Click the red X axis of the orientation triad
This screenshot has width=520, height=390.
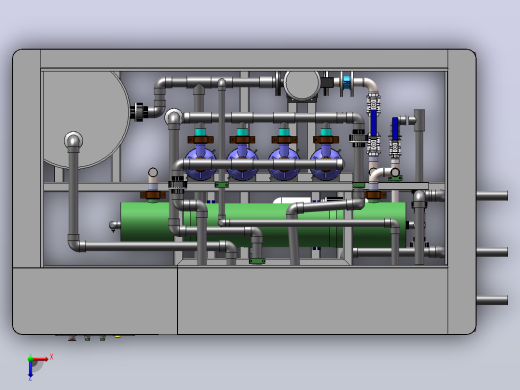pyautogui.click(x=41, y=359)
